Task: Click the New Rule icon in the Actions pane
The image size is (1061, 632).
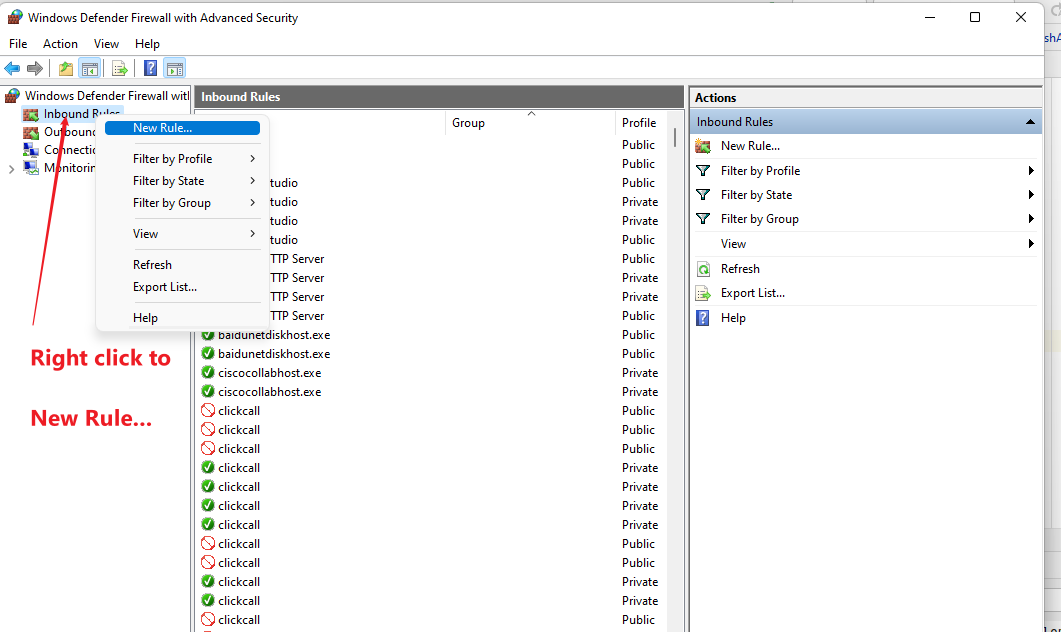Action: pyautogui.click(x=703, y=146)
